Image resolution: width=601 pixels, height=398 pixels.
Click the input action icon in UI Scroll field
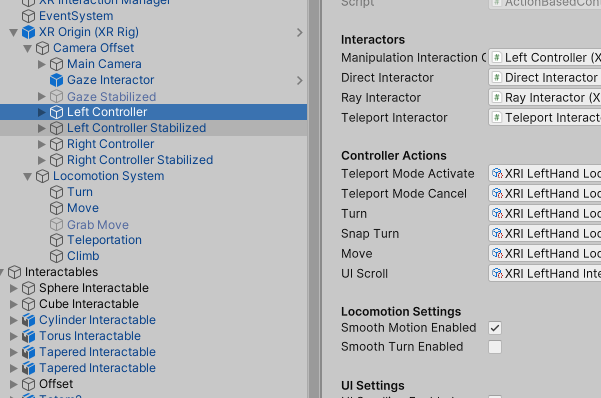(497, 273)
